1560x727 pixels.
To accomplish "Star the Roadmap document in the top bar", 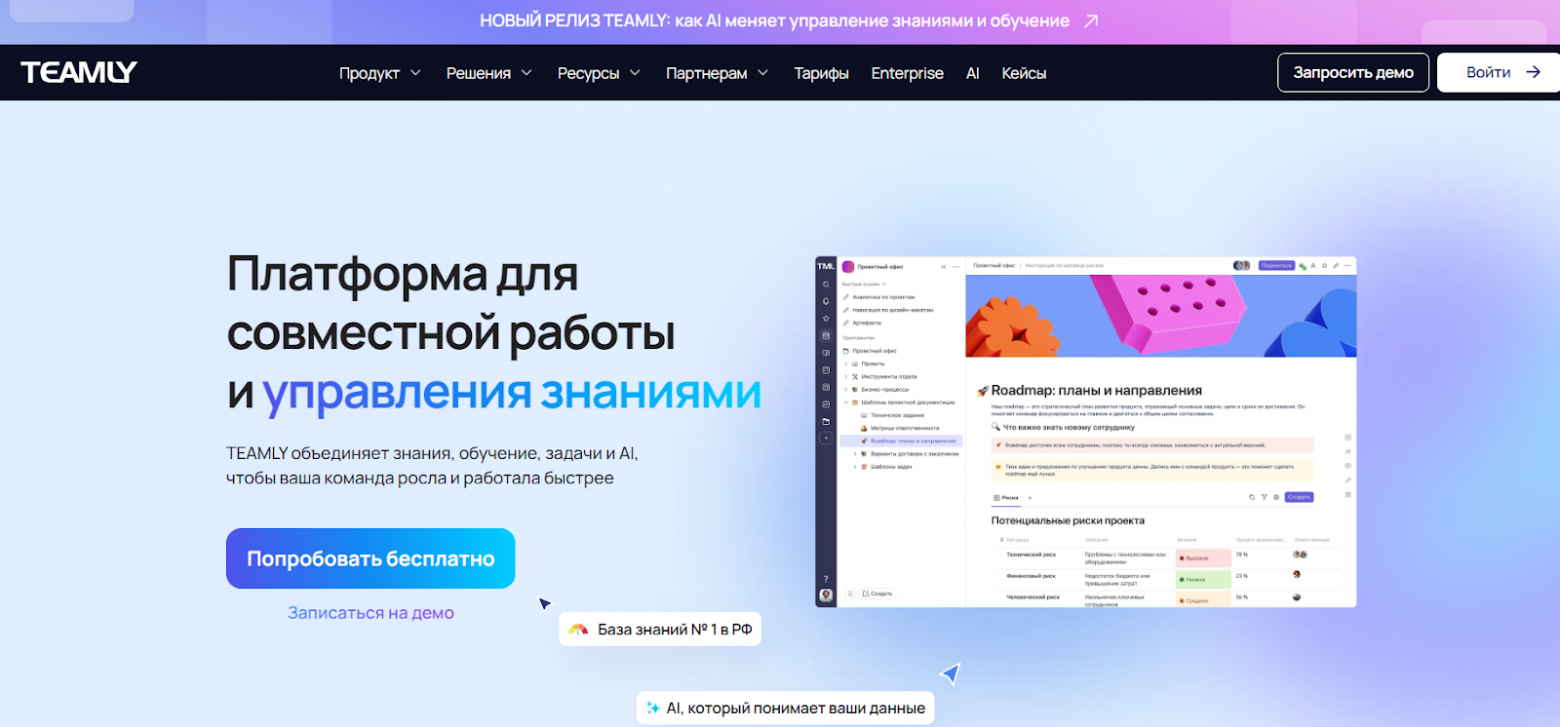I will pyautogui.click(x=1324, y=265).
